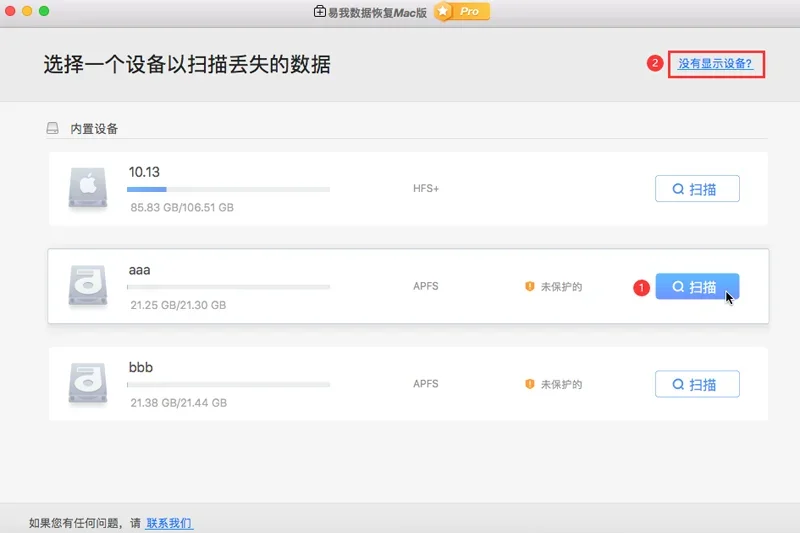Click the 10.13 usage progress bar
Screen dimensions: 800x533
pyautogui.click(x=228, y=189)
